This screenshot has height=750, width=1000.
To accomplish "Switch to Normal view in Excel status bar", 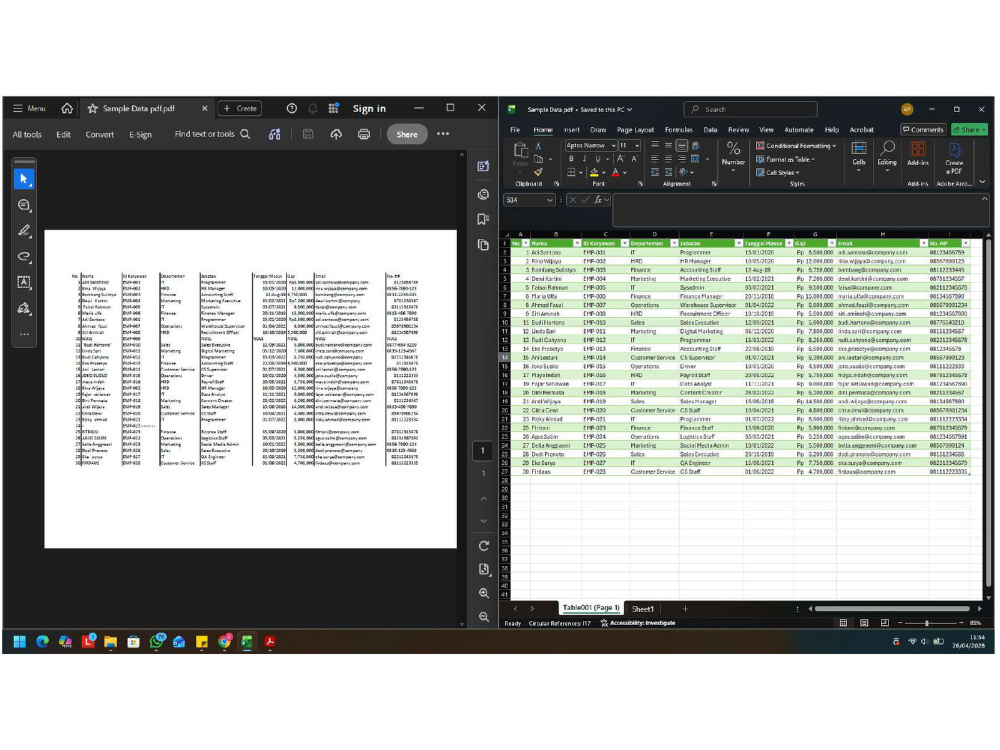I will (x=843, y=623).
